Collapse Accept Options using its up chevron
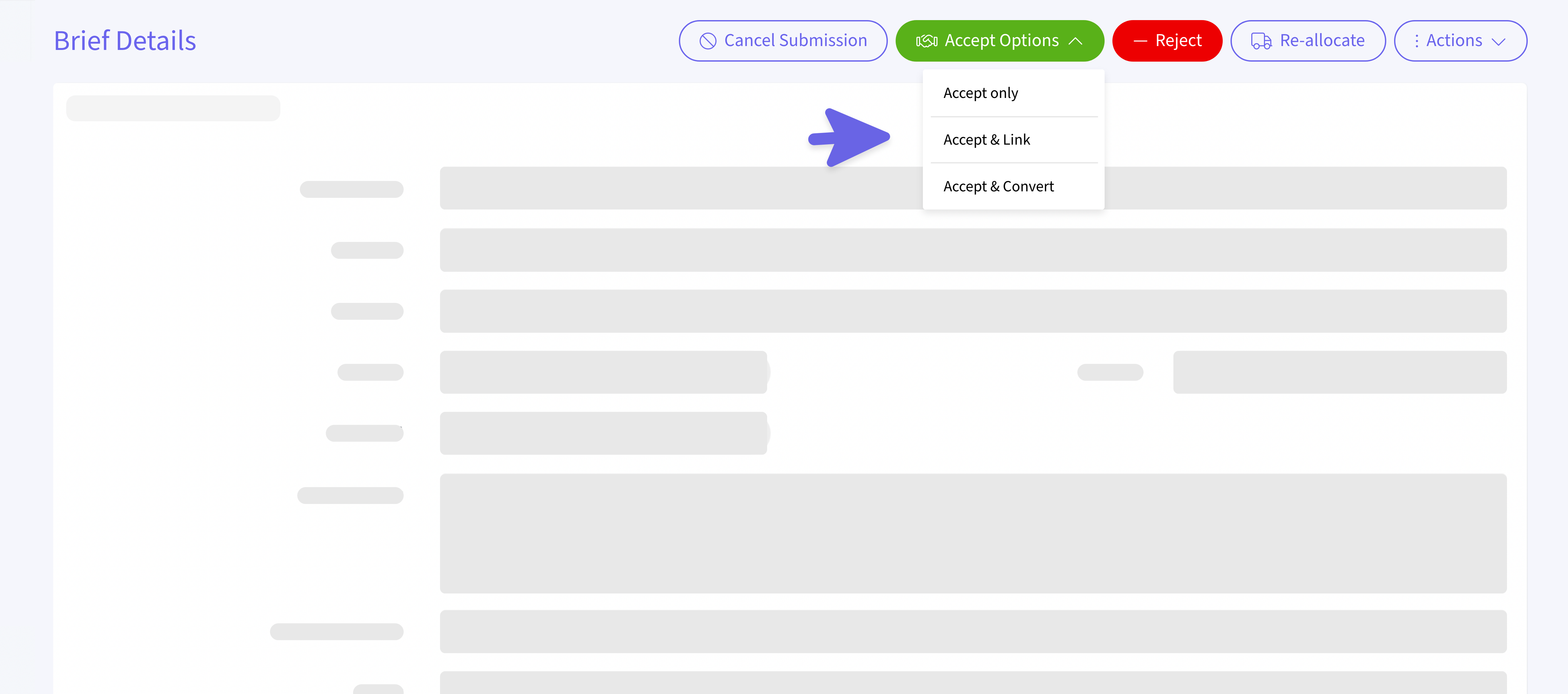This screenshot has height=694, width=1568. coord(1075,41)
